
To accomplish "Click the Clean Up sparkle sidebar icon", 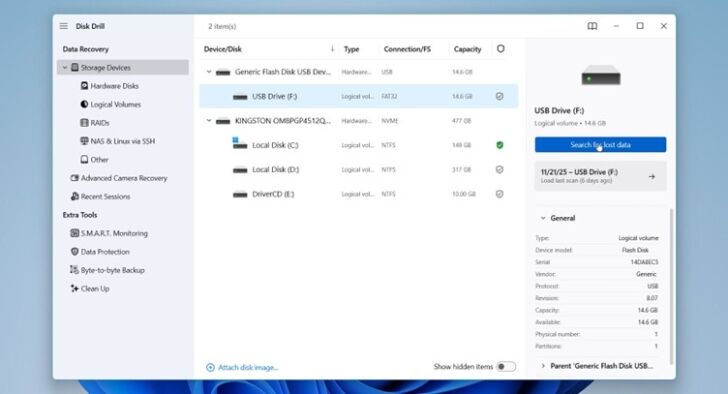I will pyautogui.click(x=74, y=288).
